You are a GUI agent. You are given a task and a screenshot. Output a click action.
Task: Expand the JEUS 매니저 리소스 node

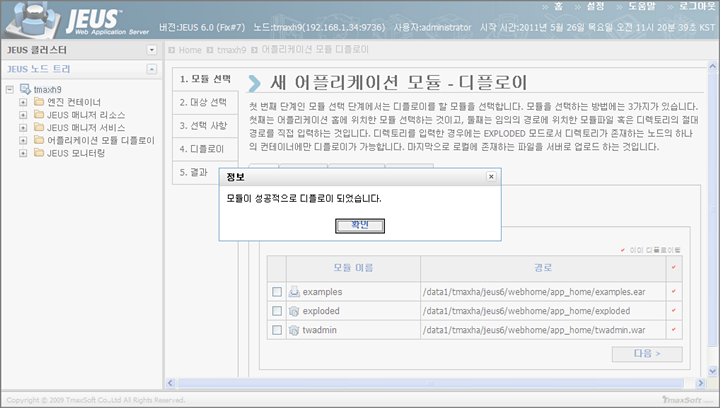pyautogui.click(x=23, y=115)
